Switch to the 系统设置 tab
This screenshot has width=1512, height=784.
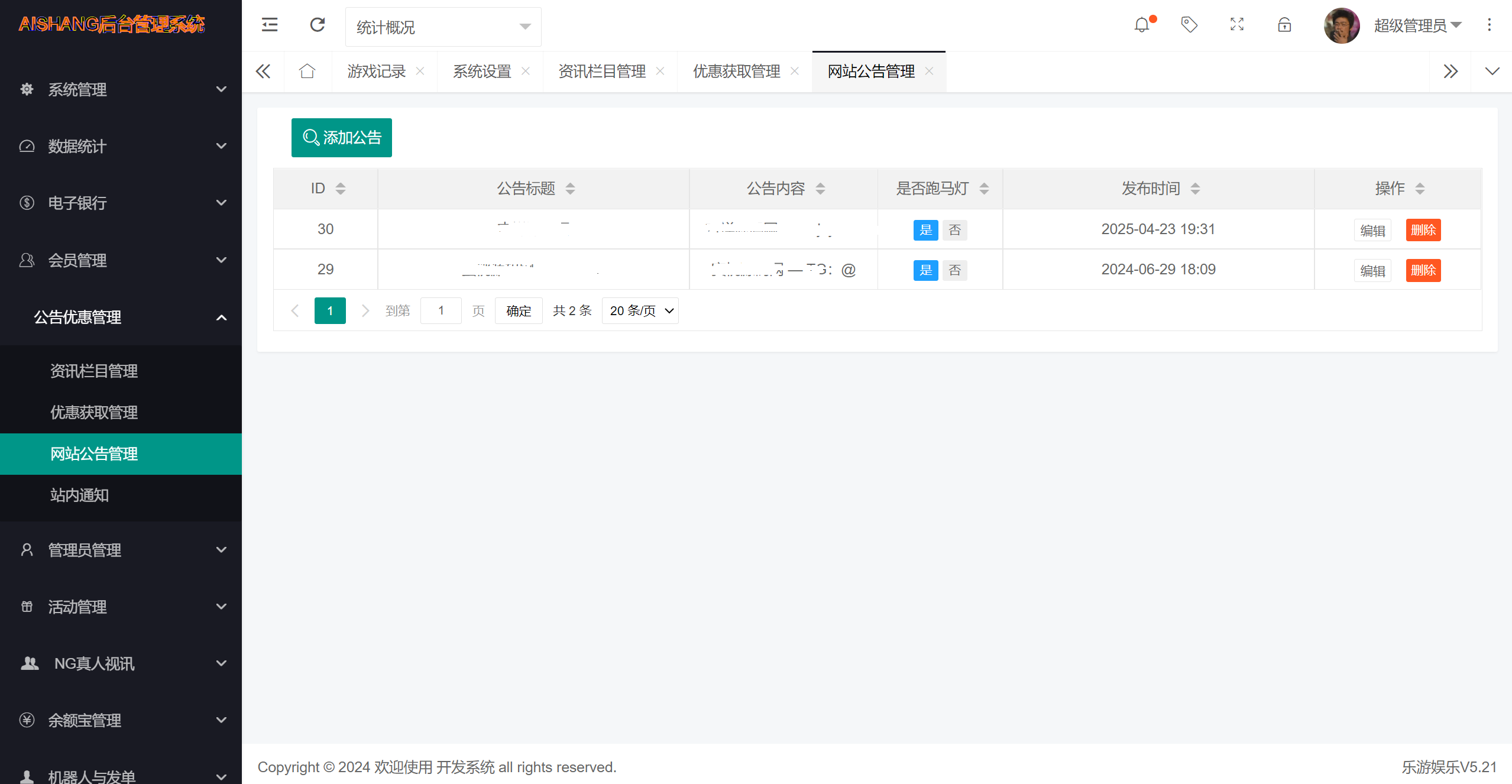(482, 72)
